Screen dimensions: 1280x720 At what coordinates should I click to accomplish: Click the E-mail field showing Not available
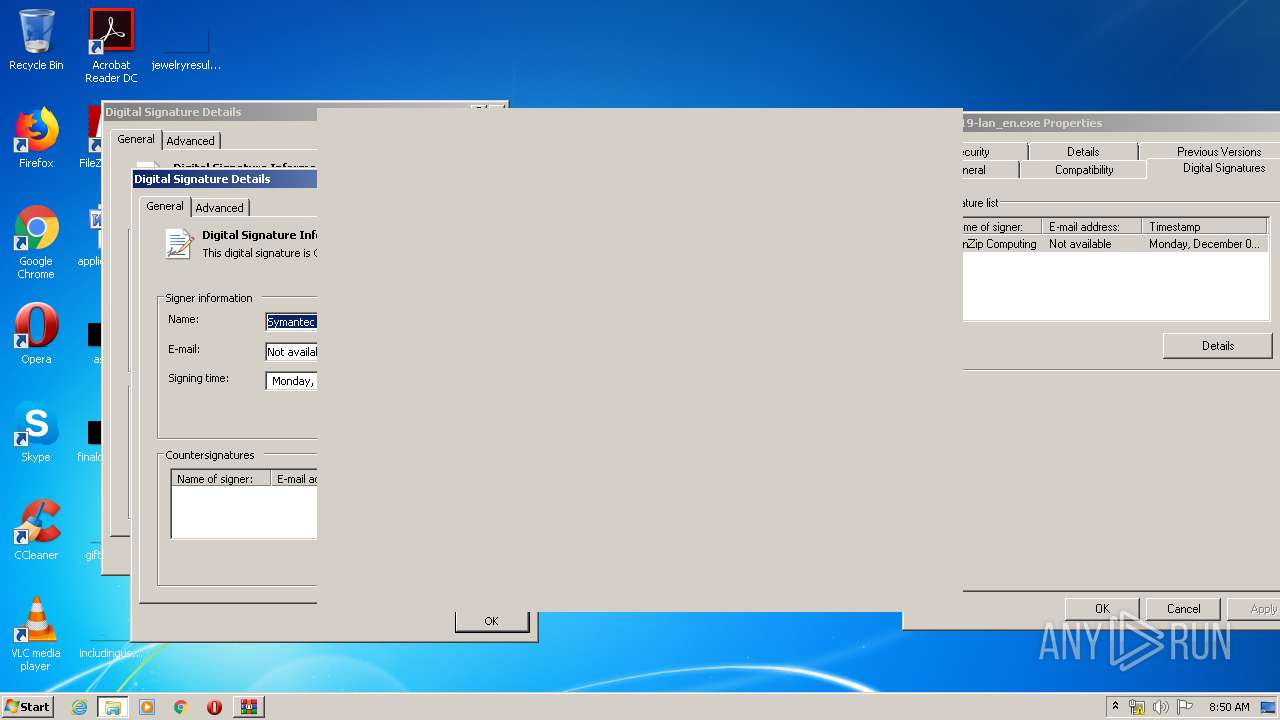pyautogui.click(x=291, y=352)
